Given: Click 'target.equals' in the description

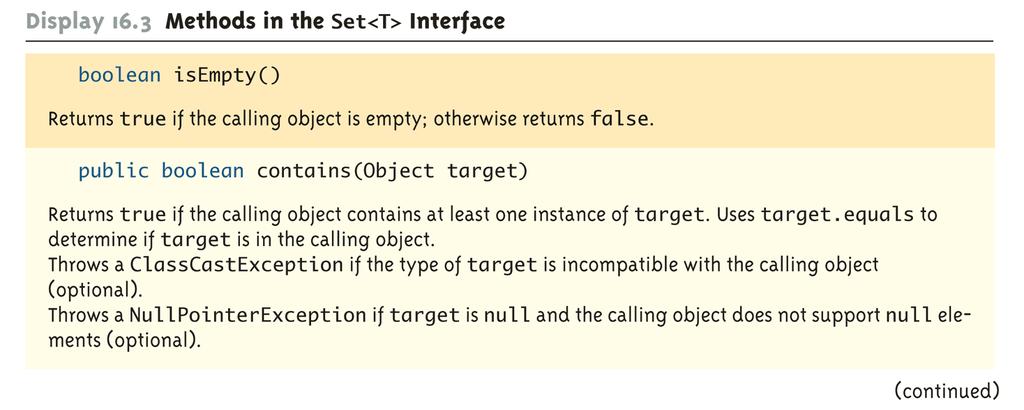Looking at the screenshot, I should [x=837, y=215].
